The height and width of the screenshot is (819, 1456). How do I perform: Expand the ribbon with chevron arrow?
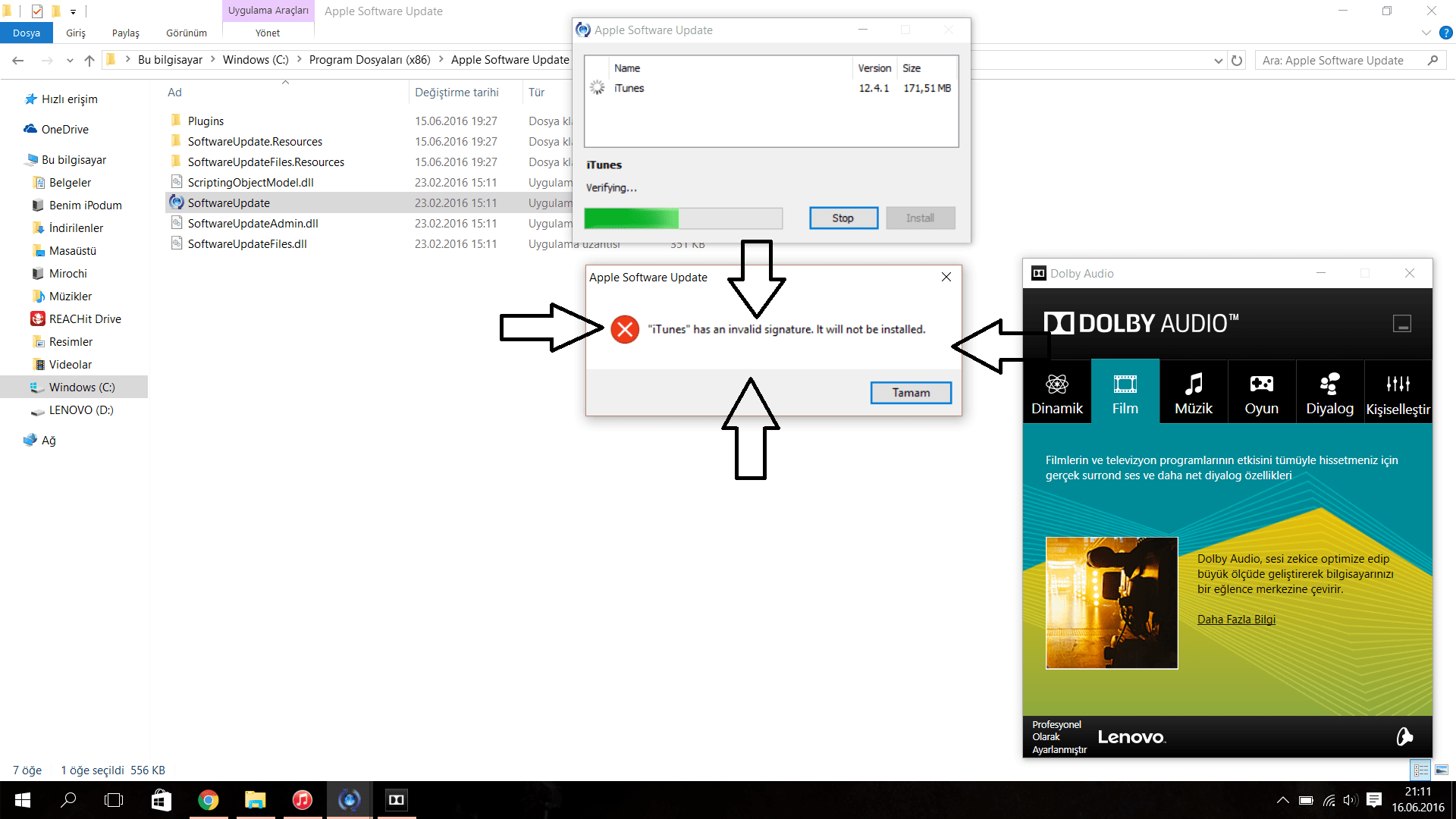pyautogui.click(x=1426, y=33)
